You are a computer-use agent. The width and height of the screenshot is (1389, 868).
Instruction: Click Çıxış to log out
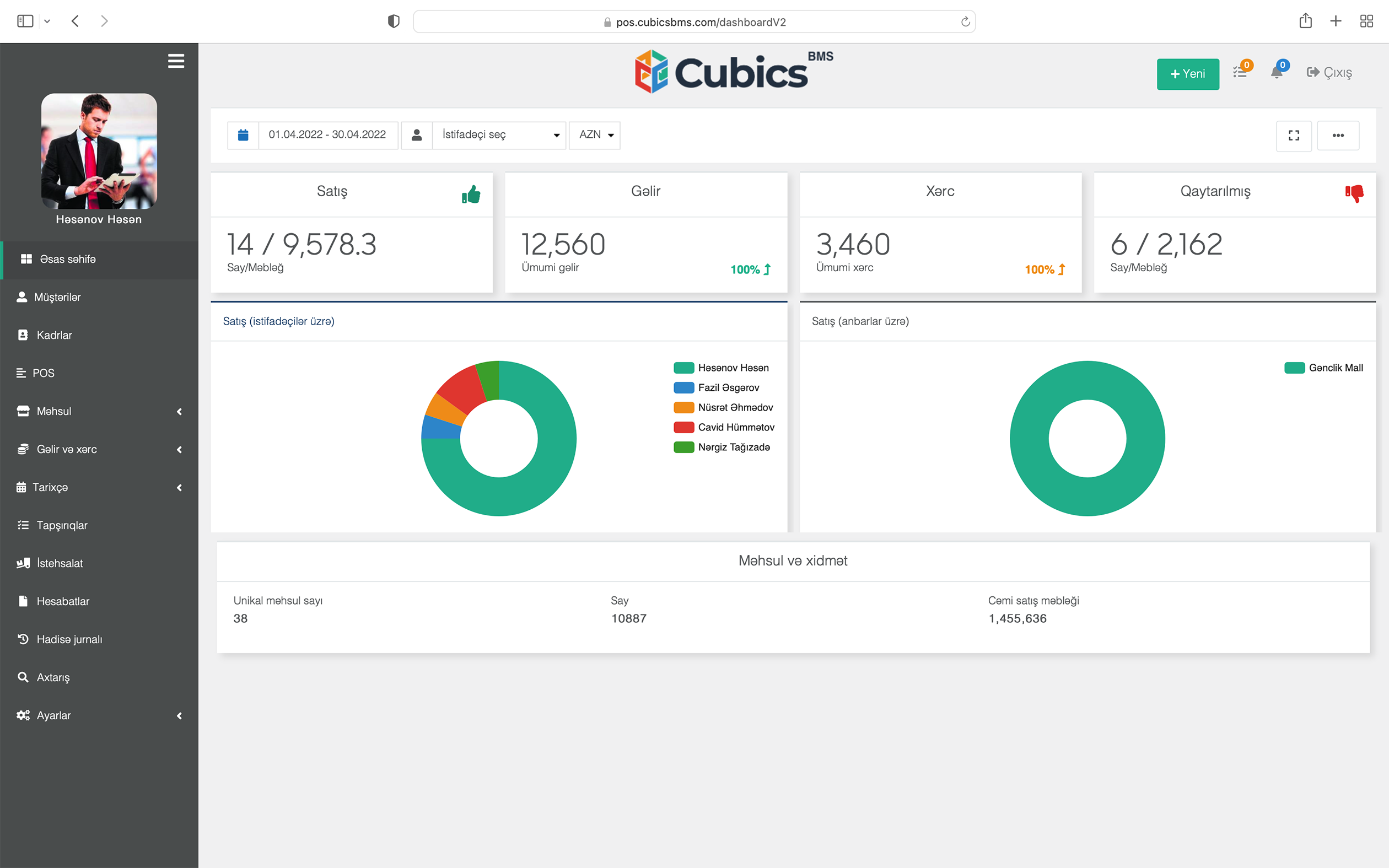(x=1329, y=72)
